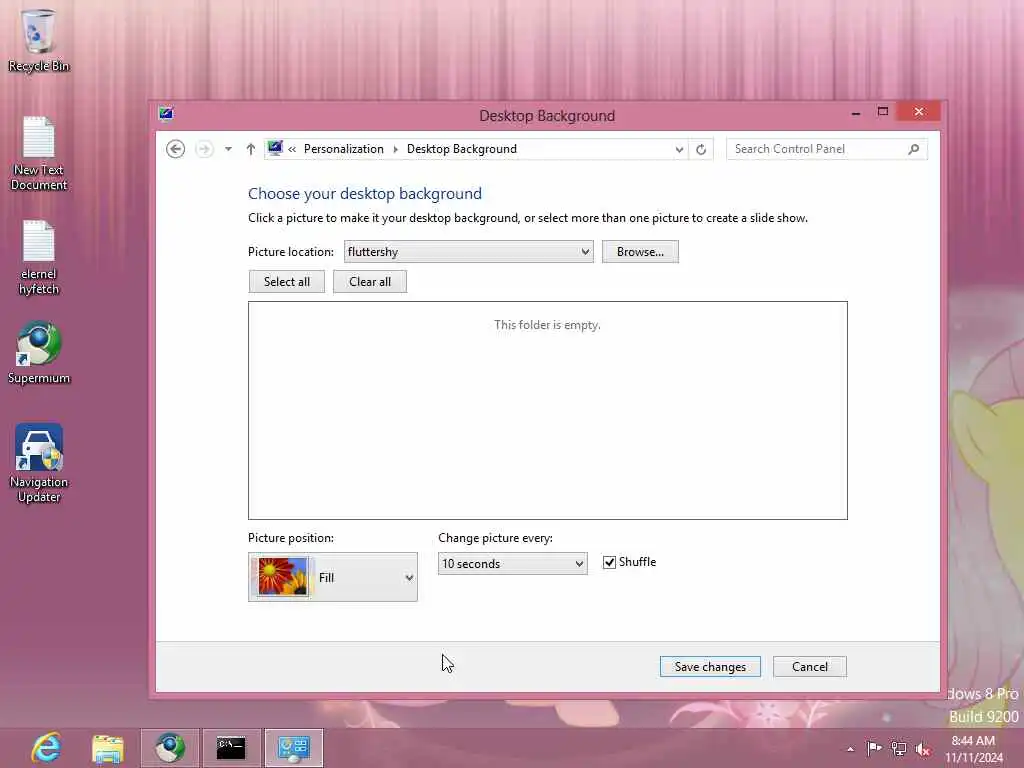Expand the address bar history dropdown
This screenshot has width=1024, height=768.
[679, 150]
